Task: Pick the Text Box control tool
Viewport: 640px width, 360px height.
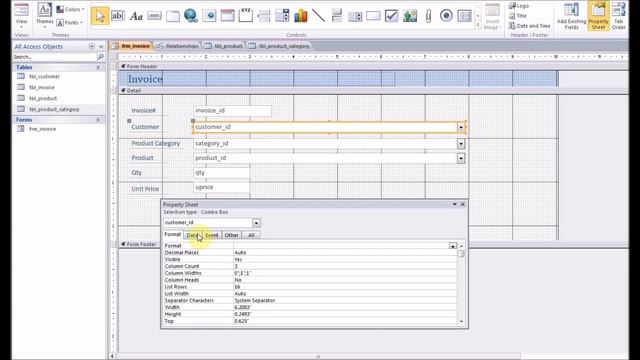Action: 118,16
